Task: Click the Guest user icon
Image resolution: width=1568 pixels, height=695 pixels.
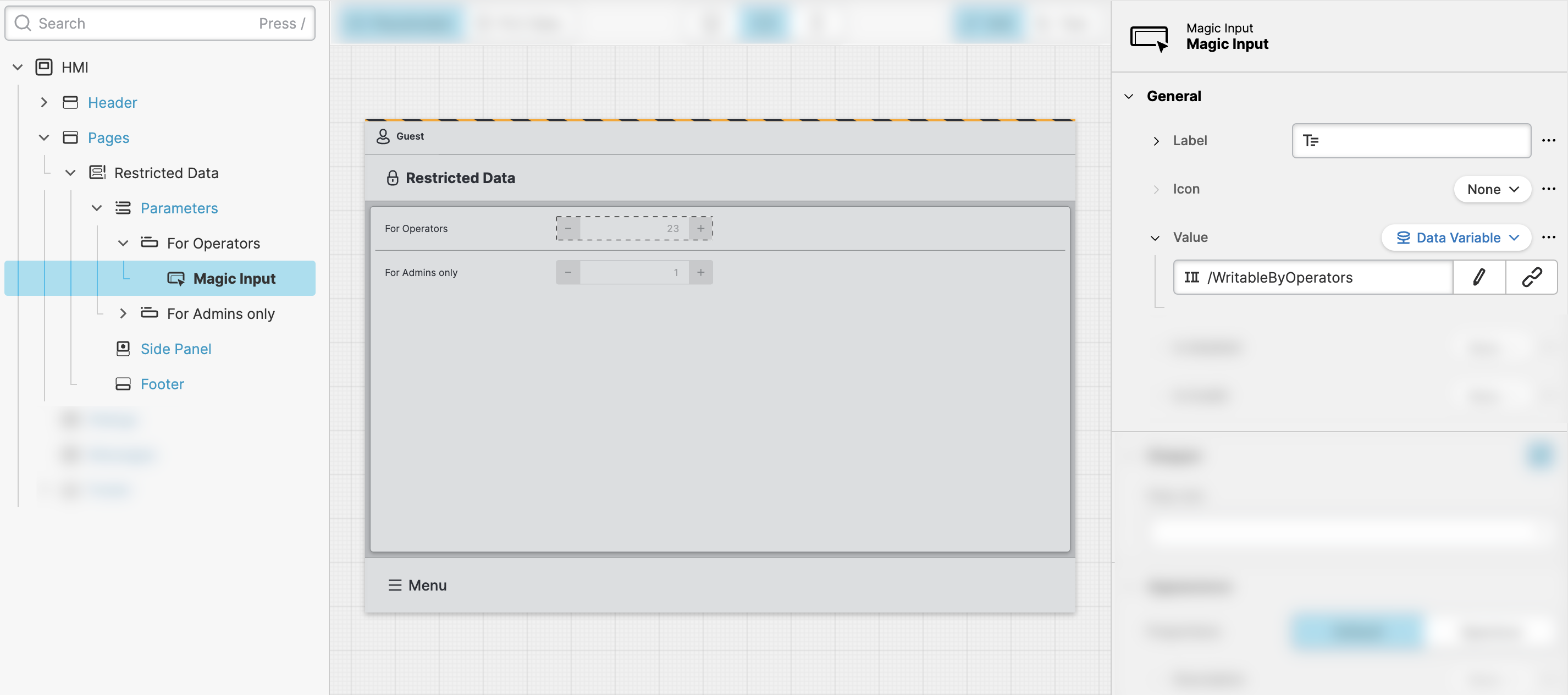Action: 383,136
